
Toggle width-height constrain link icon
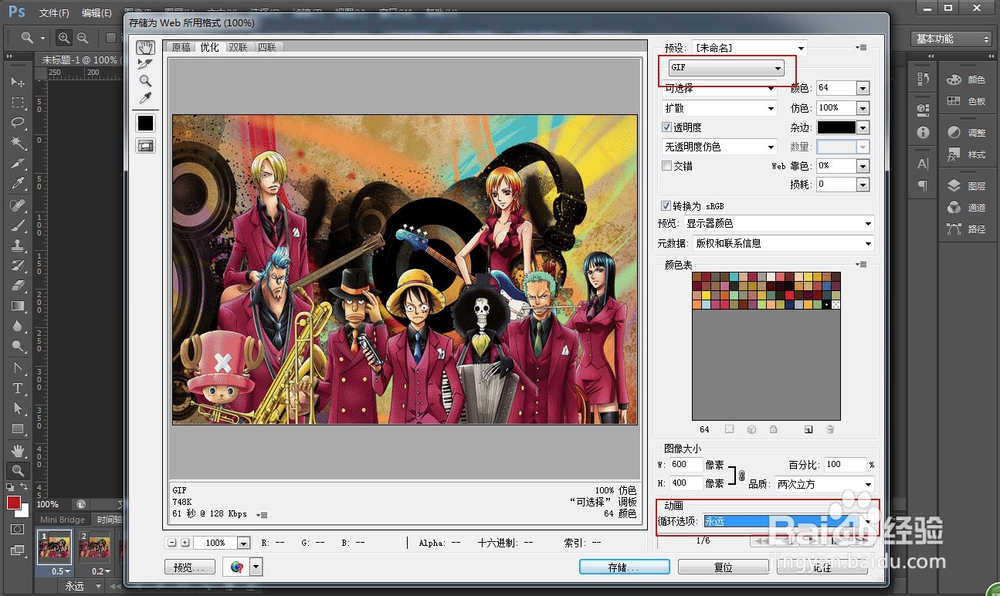[x=741, y=475]
